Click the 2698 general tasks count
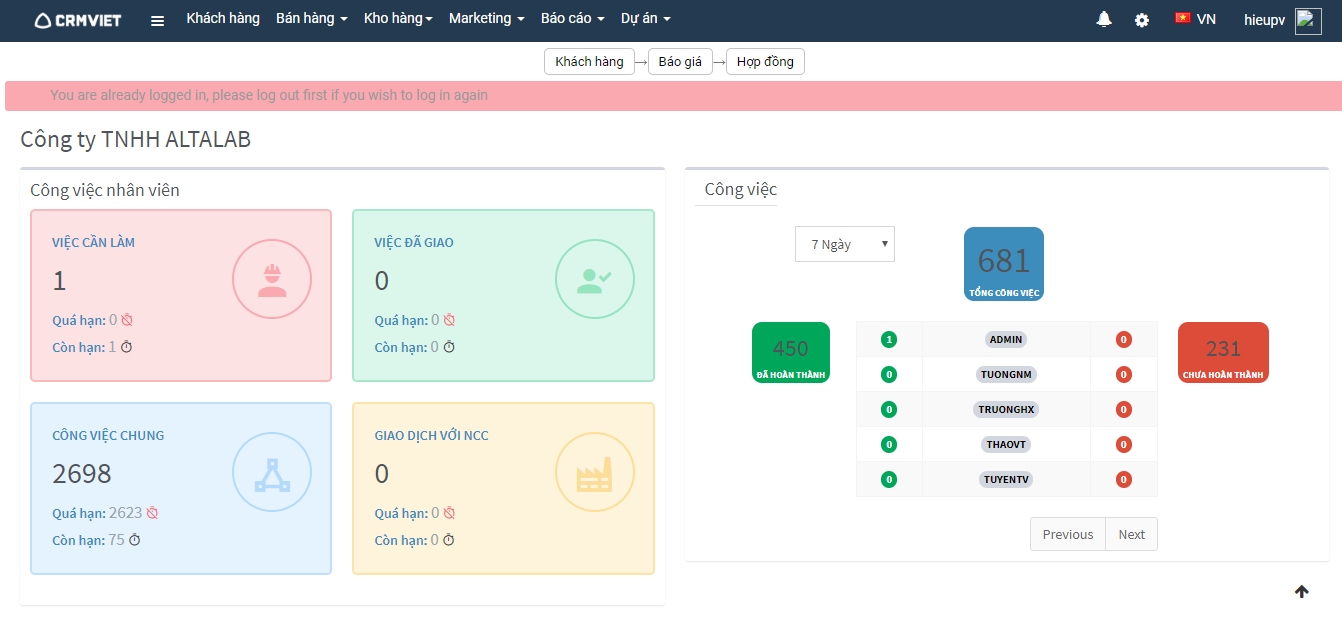1342x622 pixels. coord(82,473)
